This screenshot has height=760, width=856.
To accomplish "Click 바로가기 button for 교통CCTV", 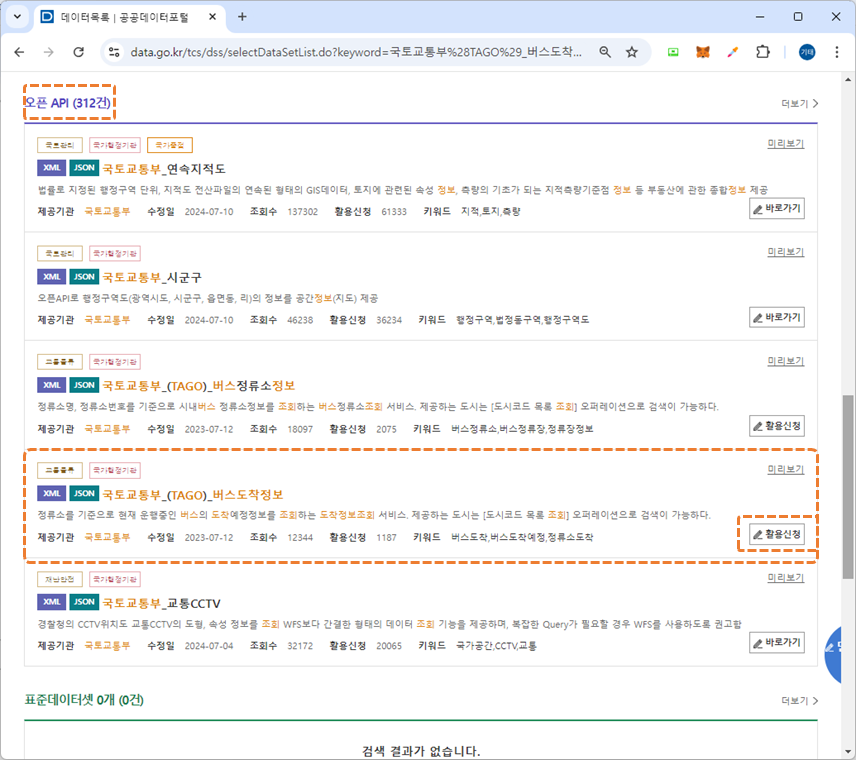I will point(776,643).
